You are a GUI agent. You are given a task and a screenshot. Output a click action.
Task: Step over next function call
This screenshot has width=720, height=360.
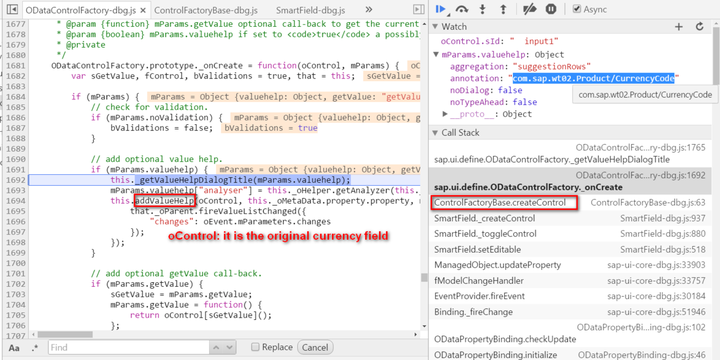pyautogui.click(x=461, y=9)
